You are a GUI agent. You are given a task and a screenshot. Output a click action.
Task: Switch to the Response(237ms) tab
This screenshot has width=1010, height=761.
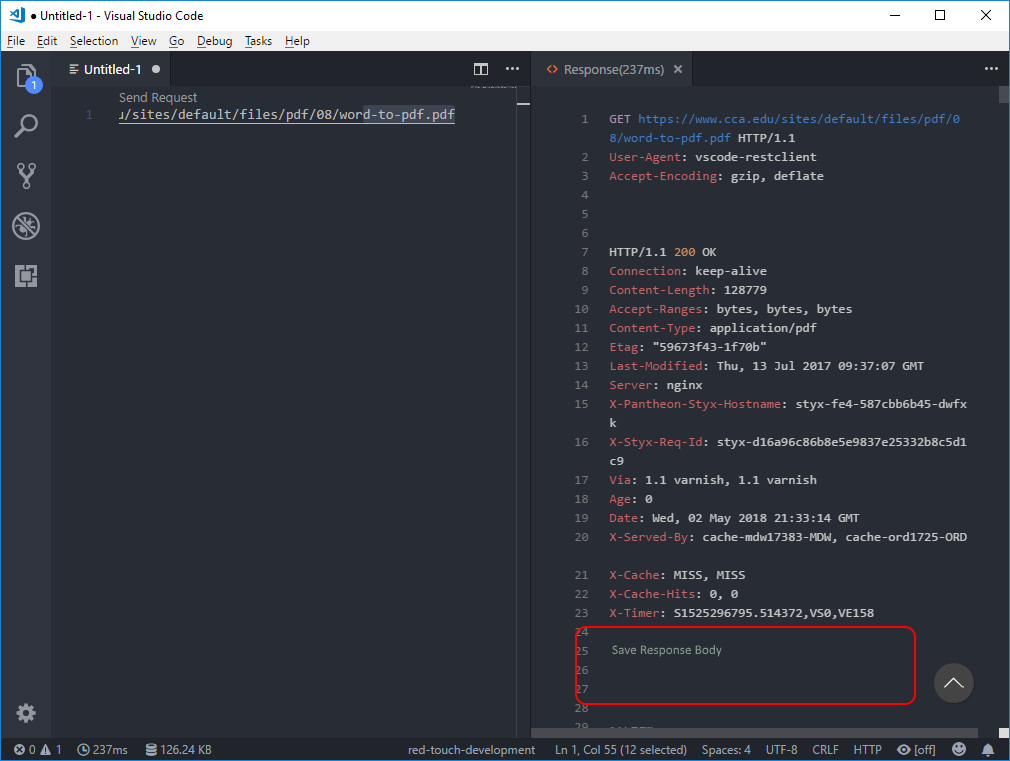613,69
